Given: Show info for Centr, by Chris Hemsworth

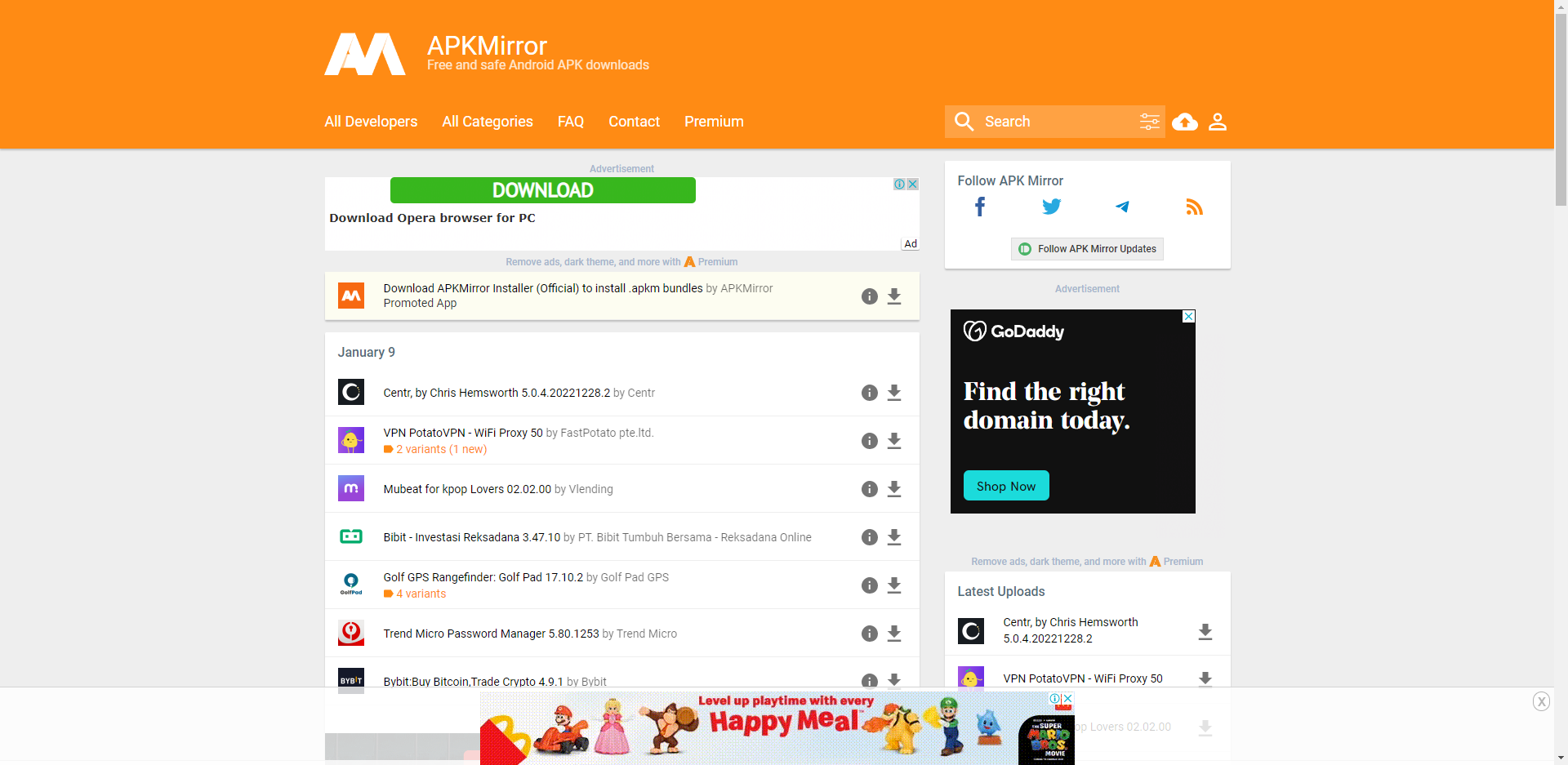Looking at the screenshot, I should 870,393.
